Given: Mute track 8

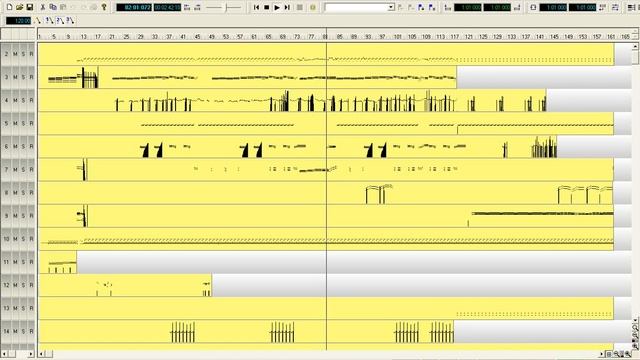Looking at the screenshot, I should 16,192.
